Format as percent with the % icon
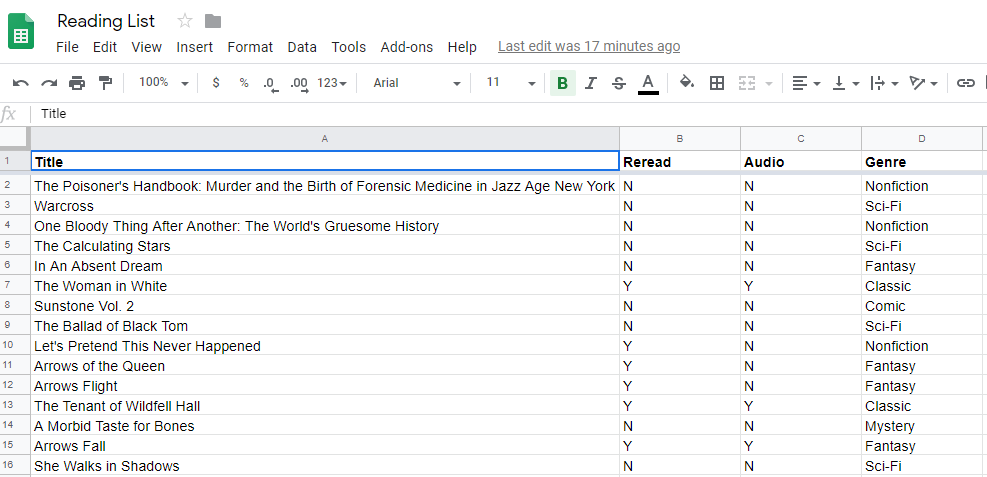 click(244, 83)
